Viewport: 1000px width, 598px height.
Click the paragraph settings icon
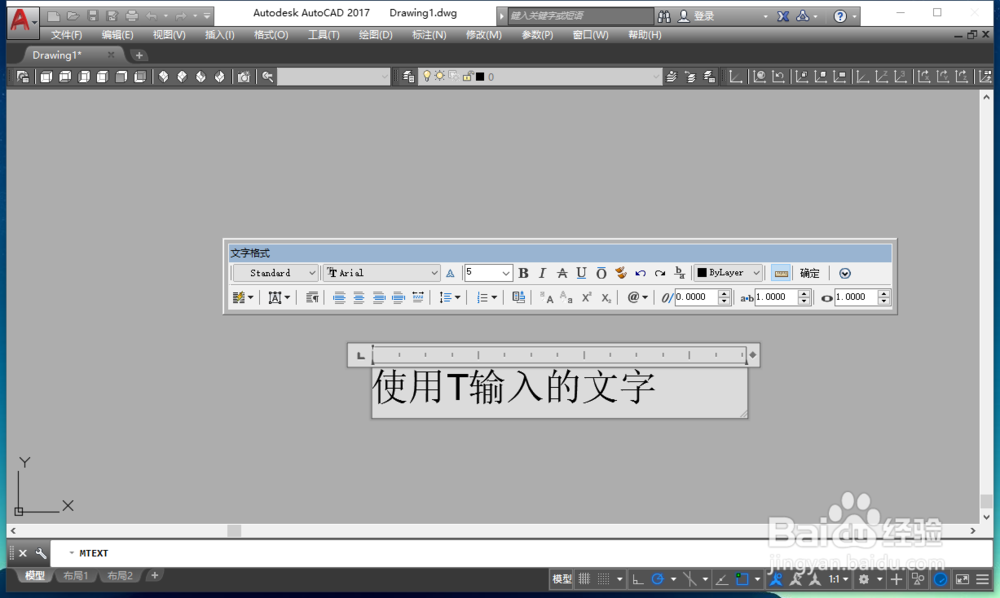point(312,297)
